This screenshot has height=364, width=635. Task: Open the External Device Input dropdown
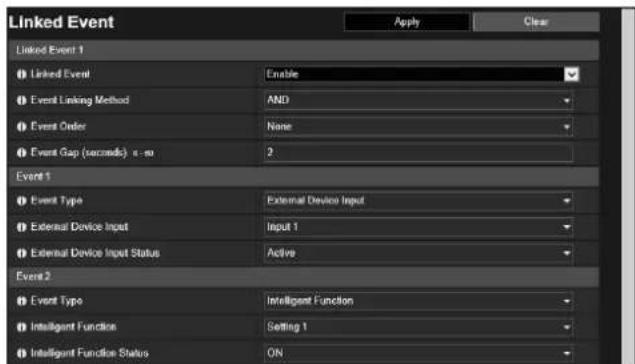418,227
